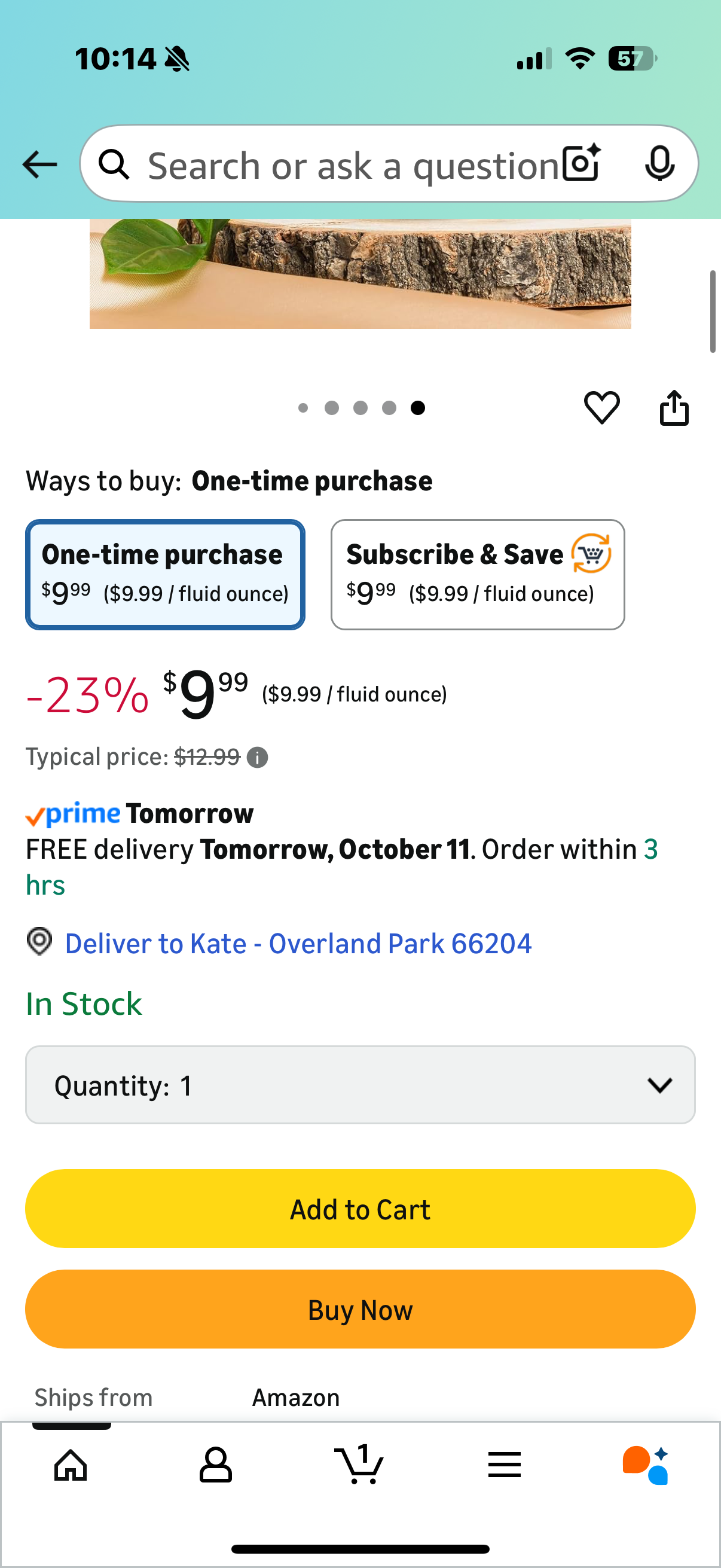The image size is (721, 1568).
Task: Select One-time purchase option
Action: 165,574
